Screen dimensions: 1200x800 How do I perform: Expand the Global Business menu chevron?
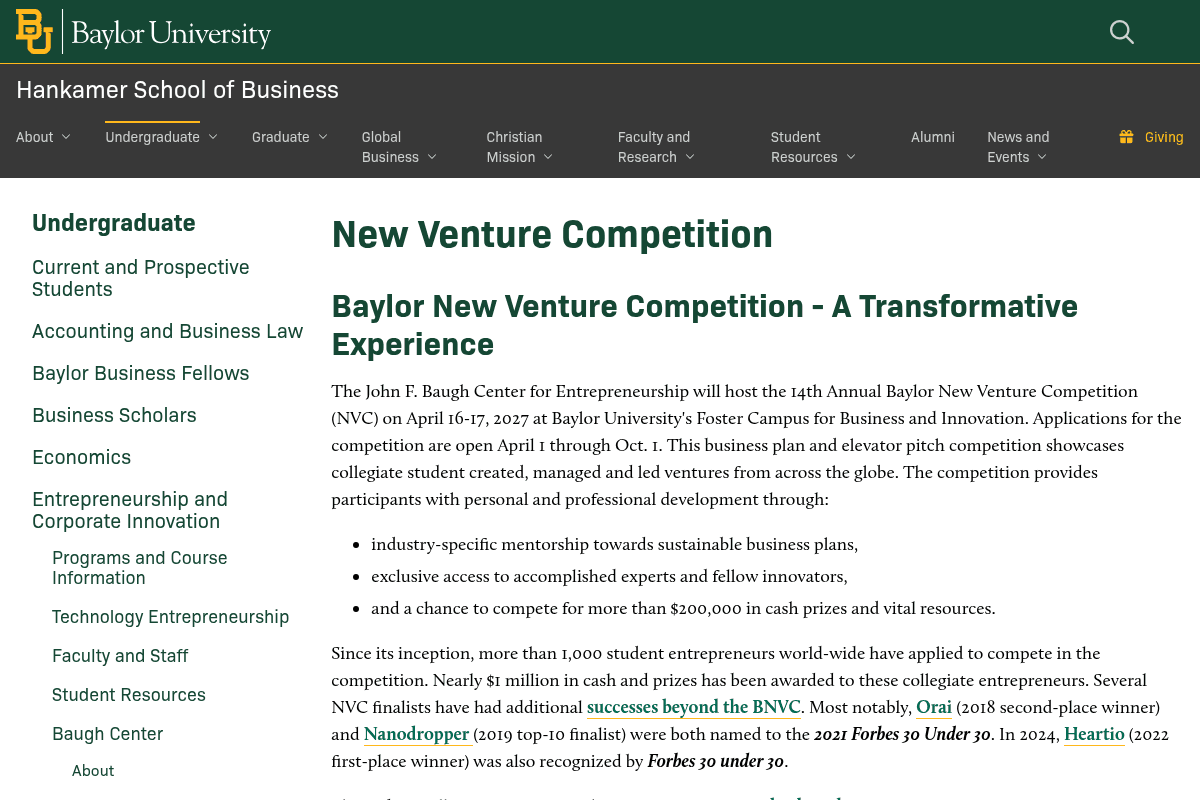(432, 157)
